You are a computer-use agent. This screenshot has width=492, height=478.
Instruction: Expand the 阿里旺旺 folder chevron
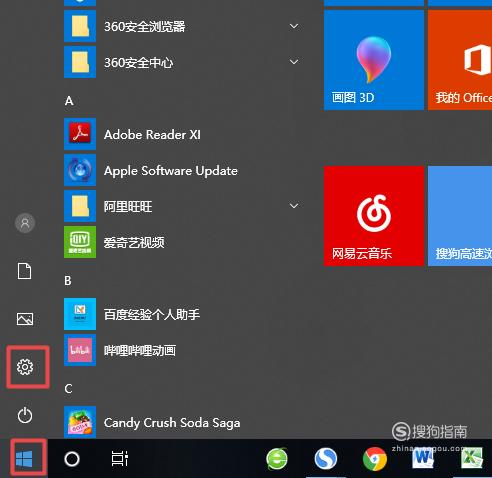click(x=294, y=206)
